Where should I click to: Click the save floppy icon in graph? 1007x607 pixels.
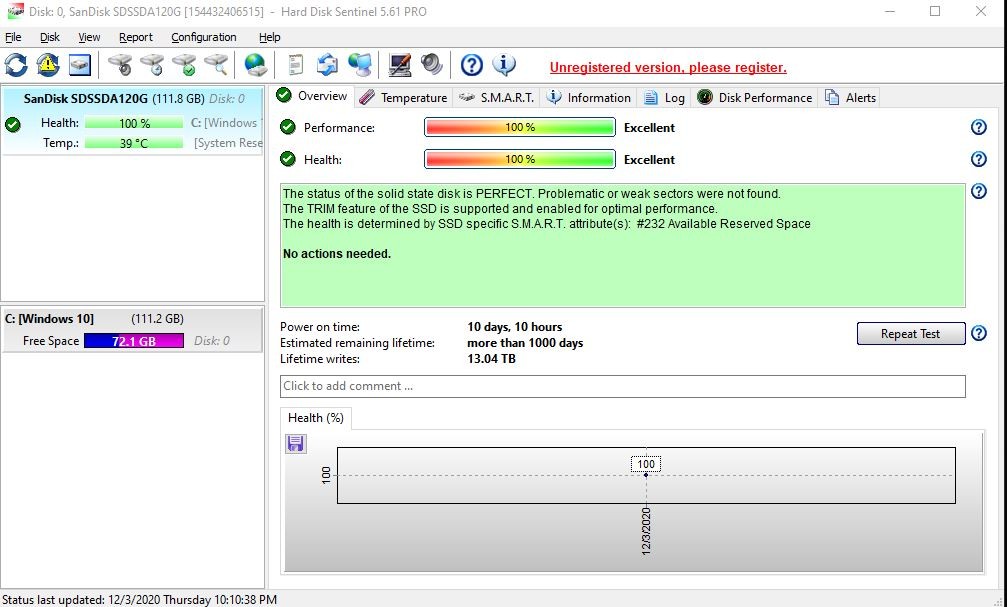[295, 444]
